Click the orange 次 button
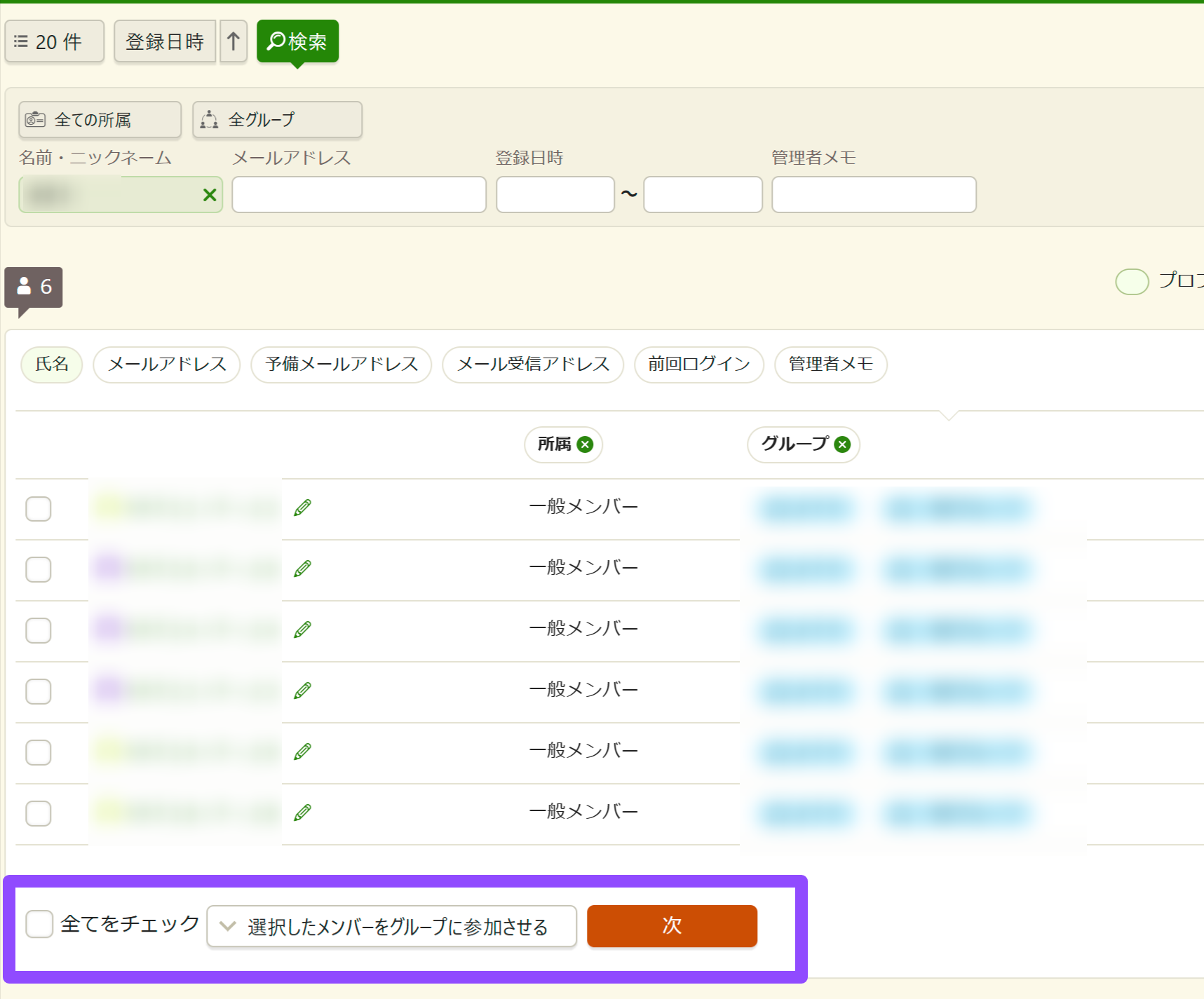1204x999 pixels. (672, 926)
